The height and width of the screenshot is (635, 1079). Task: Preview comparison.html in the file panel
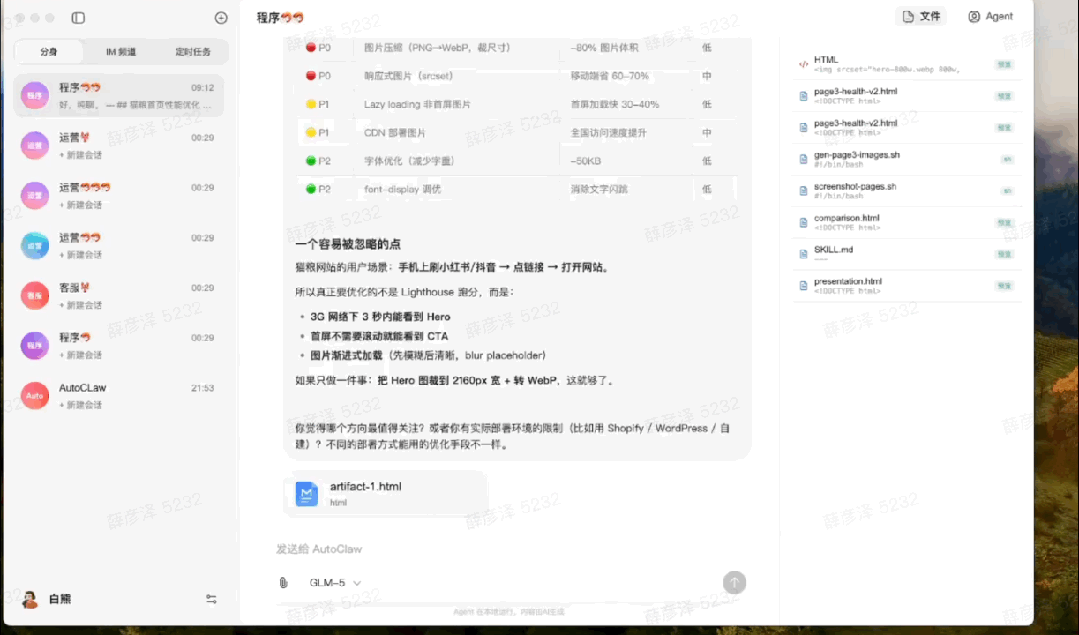pos(1003,221)
